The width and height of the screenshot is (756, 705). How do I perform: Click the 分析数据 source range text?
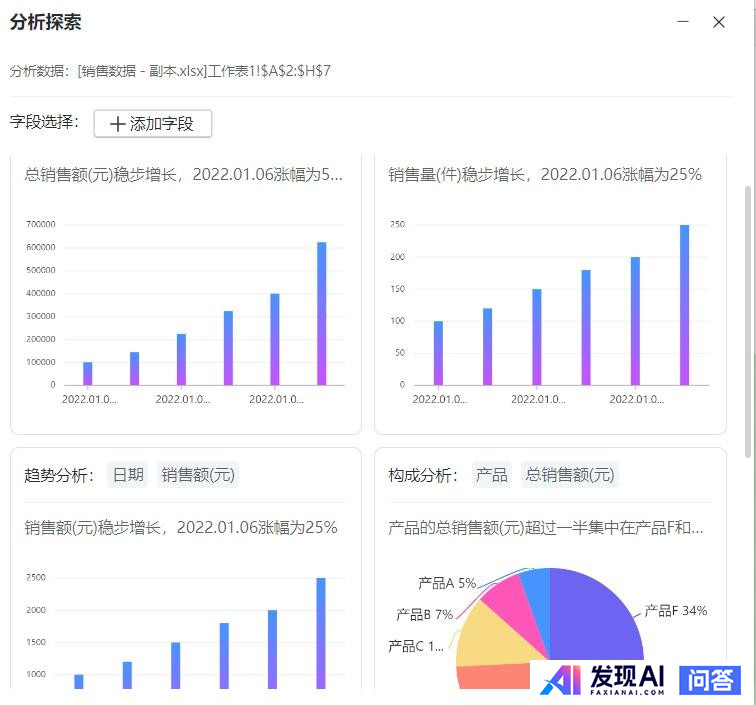coord(170,71)
